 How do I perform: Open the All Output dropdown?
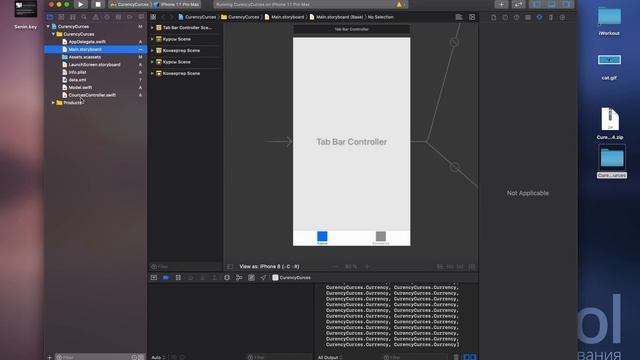pyautogui.click(x=330, y=357)
